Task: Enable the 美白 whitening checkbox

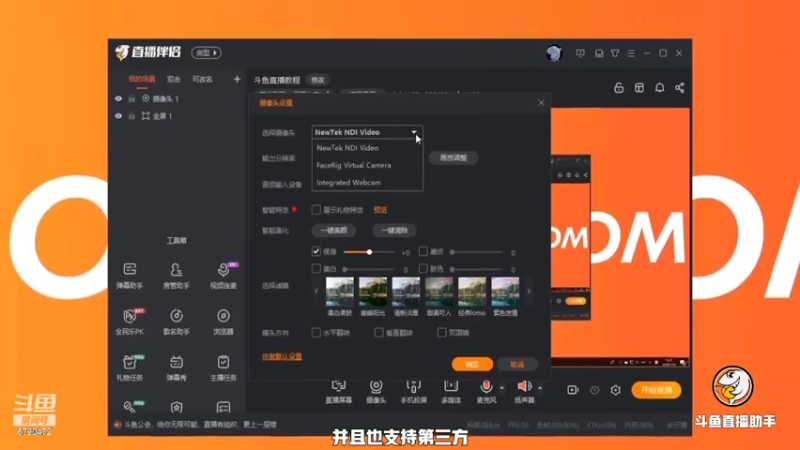Action: (x=316, y=268)
